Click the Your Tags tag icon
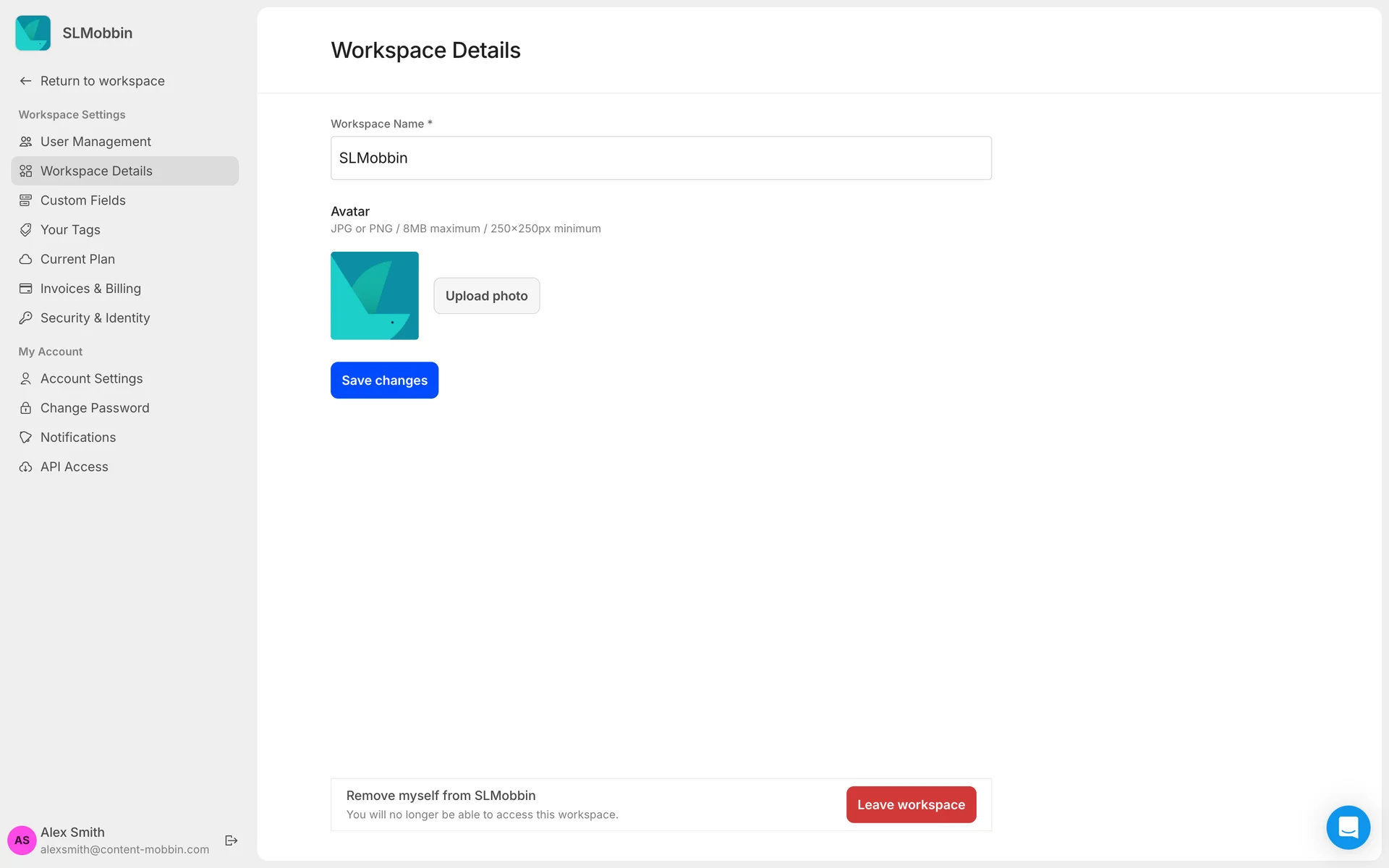1389x868 pixels. tap(26, 230)
